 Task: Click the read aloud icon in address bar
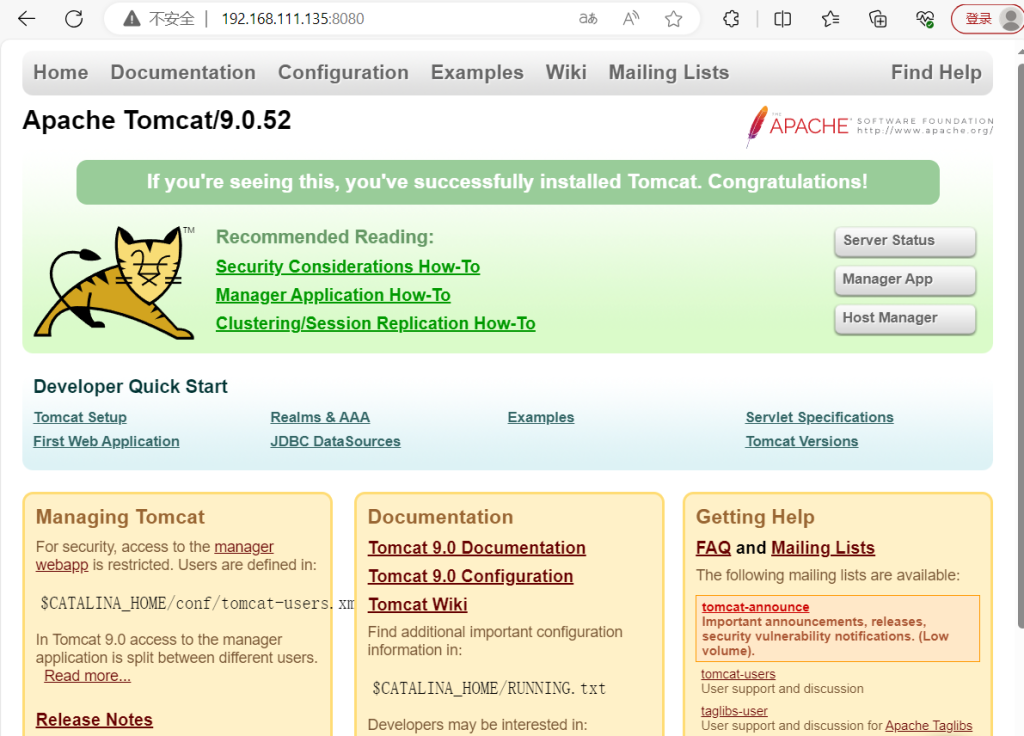[631, 19]
